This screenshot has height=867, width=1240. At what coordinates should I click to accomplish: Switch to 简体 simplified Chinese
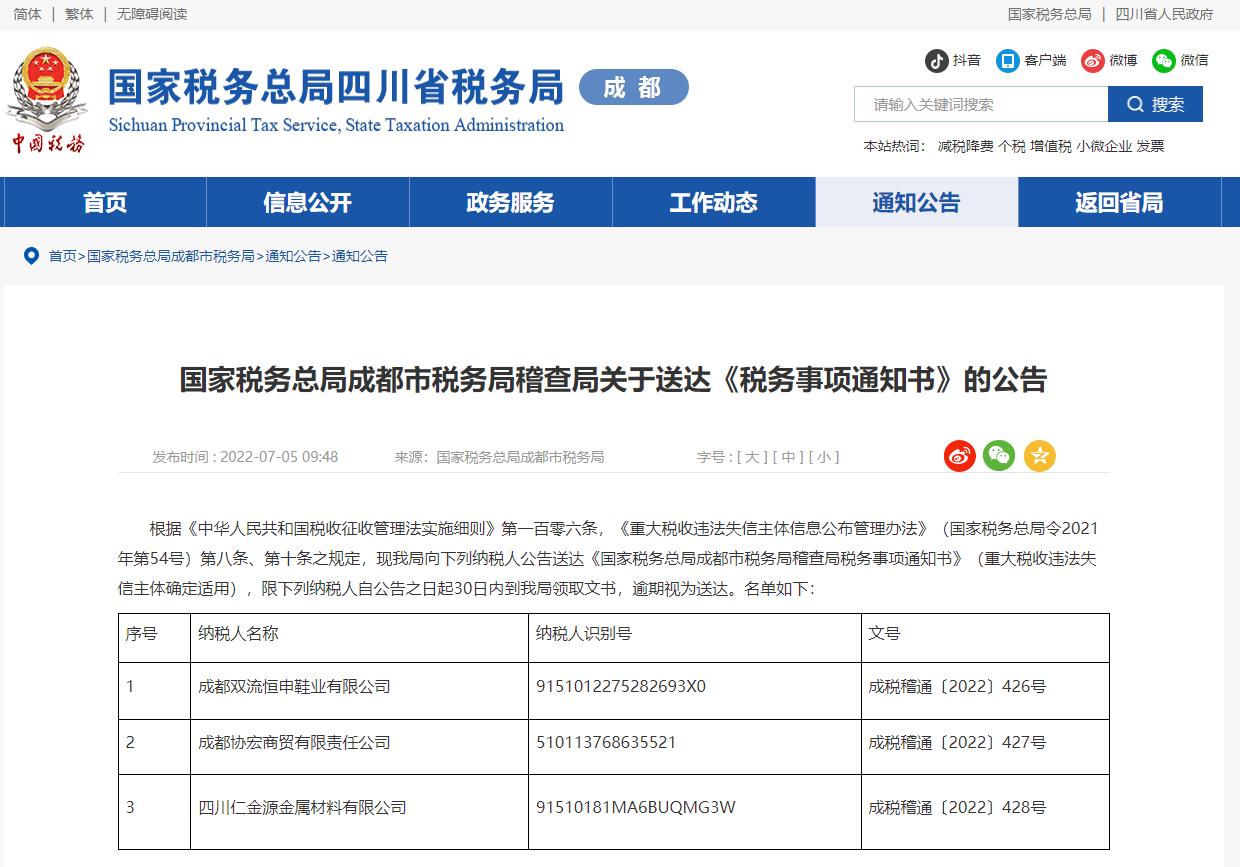(28, 14)
